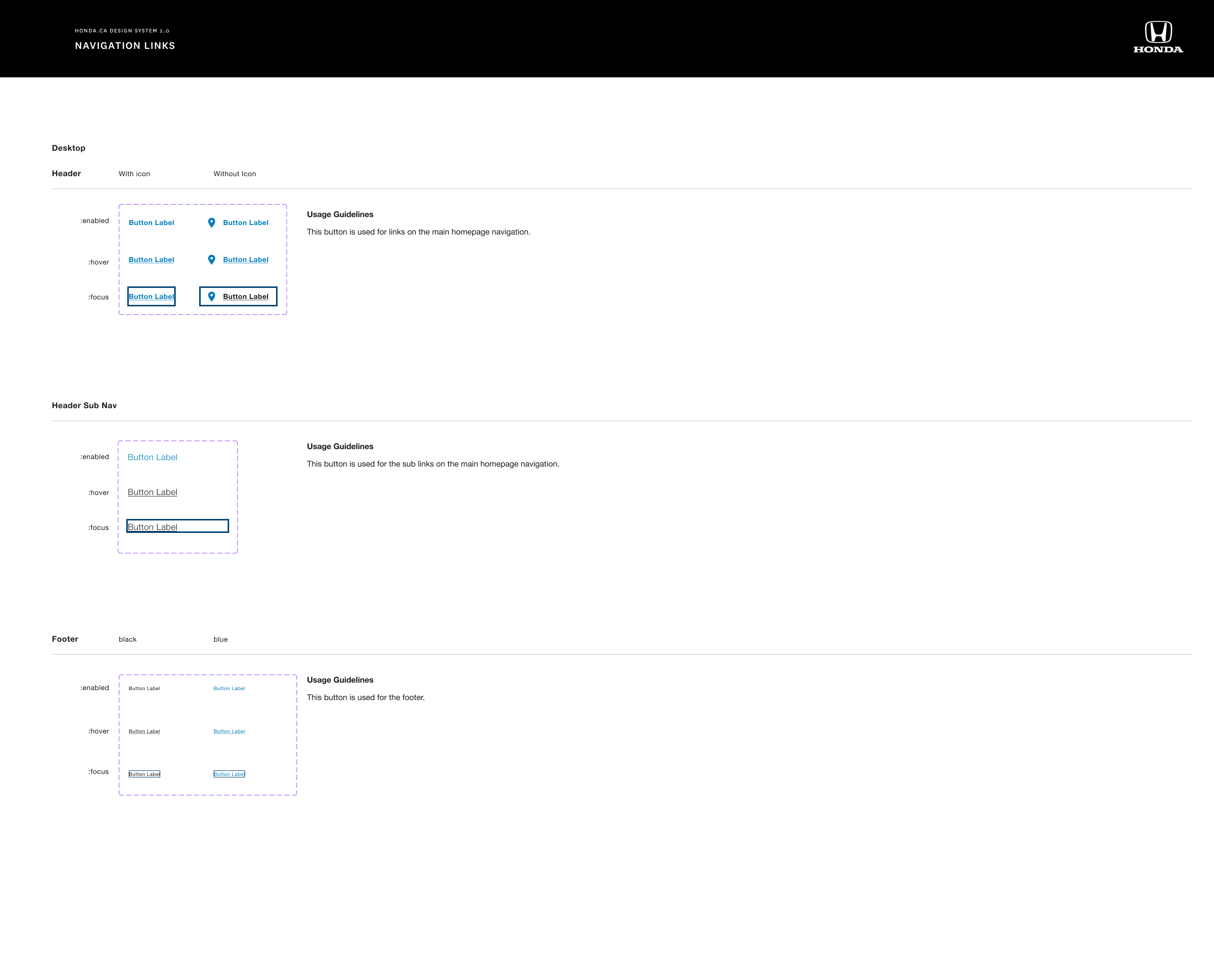The height and width of the screenshot is (980, 1214).
Task: Click the hover black Footer Button Label
Action: (145, 732)
